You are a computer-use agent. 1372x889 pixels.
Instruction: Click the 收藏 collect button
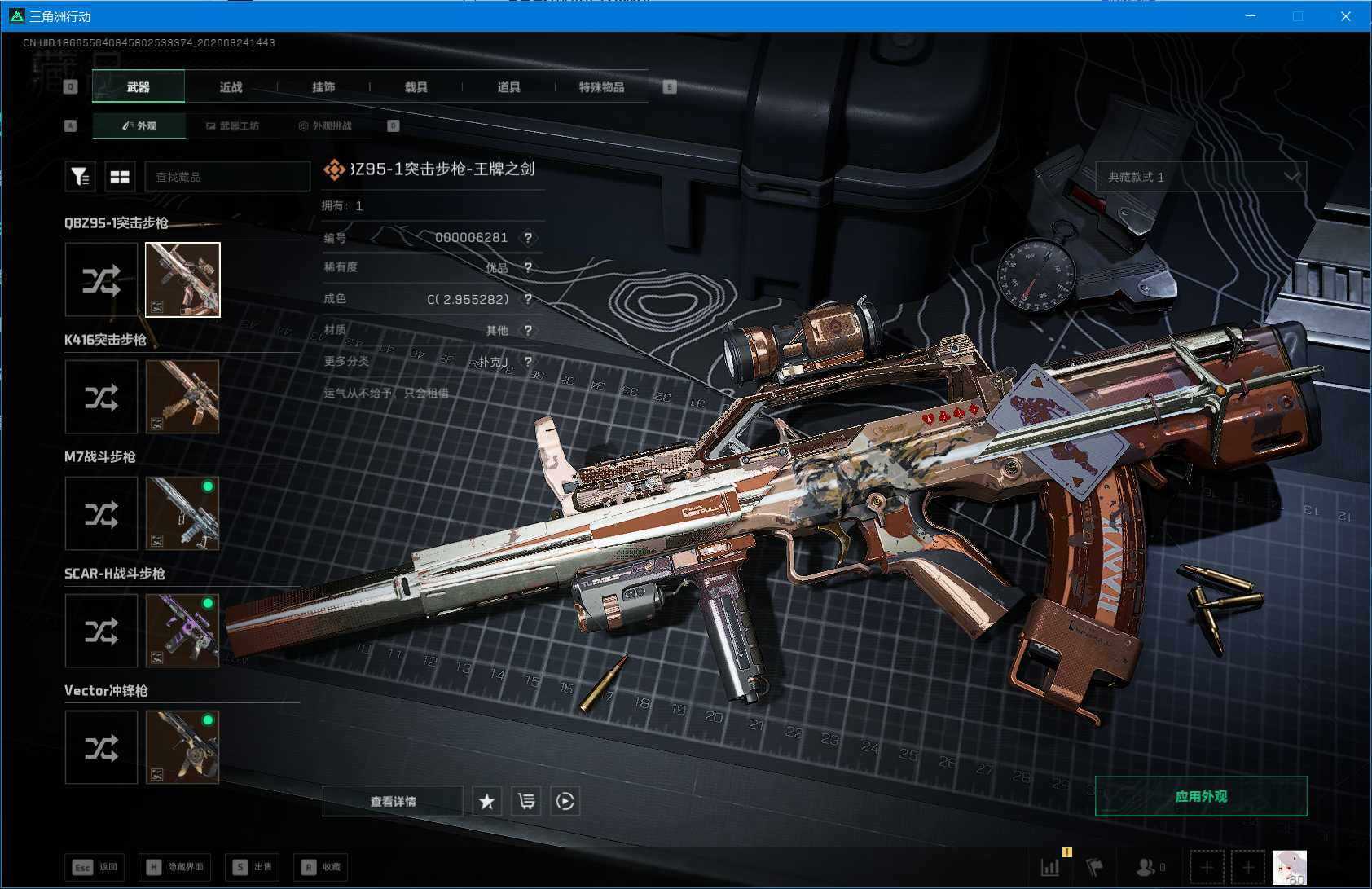(322, 867)
